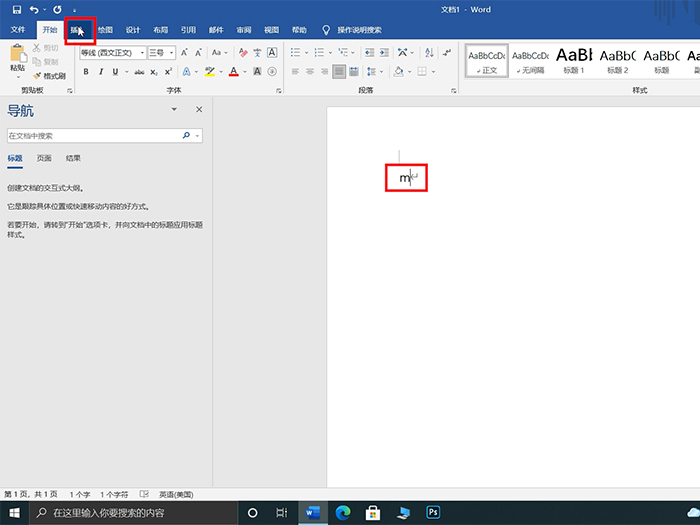Open Microsoft Edge from taskbar

[x=343, y=512]
